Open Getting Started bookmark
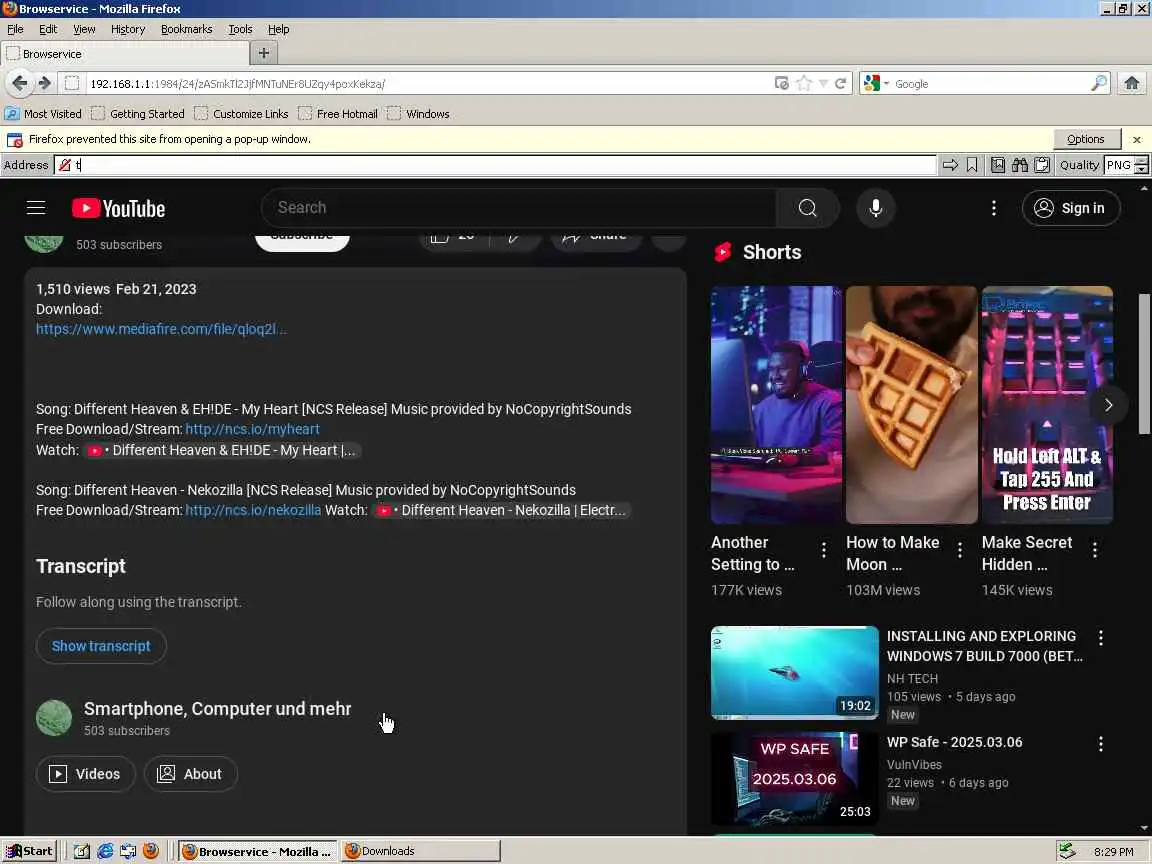Viewport: 1152px width, 864px height. coord(138,114)
